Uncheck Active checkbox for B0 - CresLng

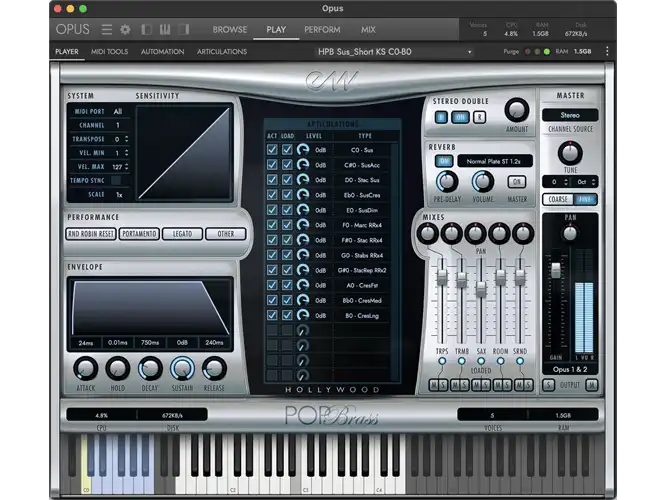(272, 315)
